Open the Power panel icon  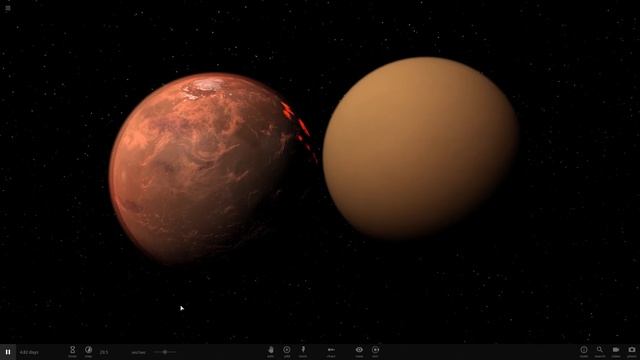(72, 351)
